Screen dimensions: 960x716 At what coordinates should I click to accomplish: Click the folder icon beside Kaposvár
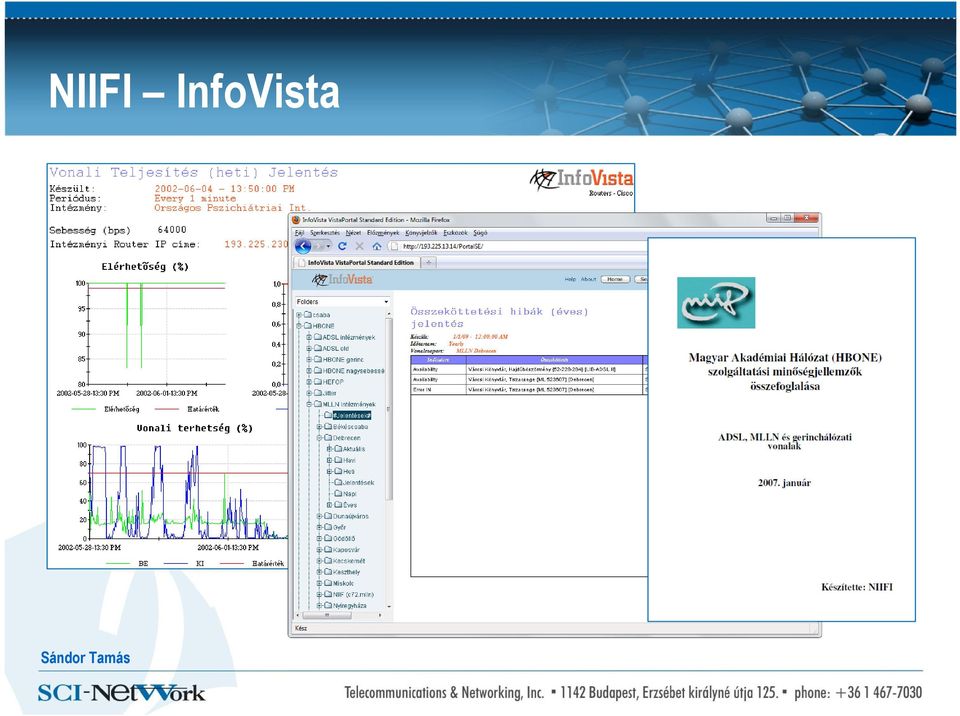[328, 549]
